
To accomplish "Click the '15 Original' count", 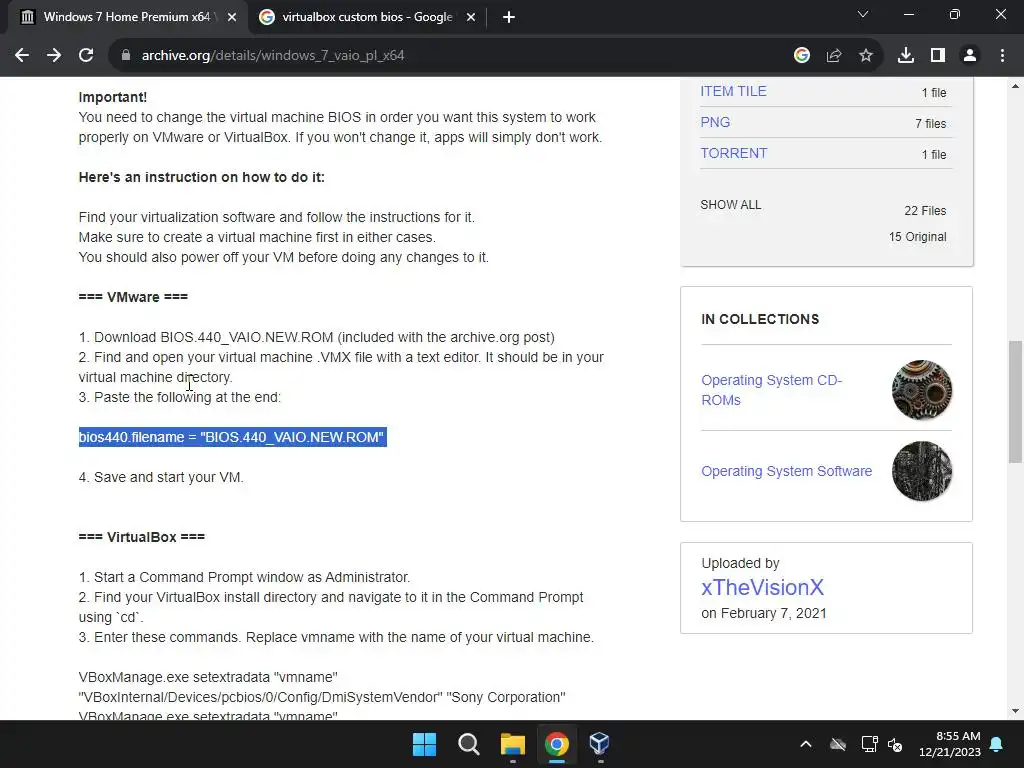I will click(917, 236).
